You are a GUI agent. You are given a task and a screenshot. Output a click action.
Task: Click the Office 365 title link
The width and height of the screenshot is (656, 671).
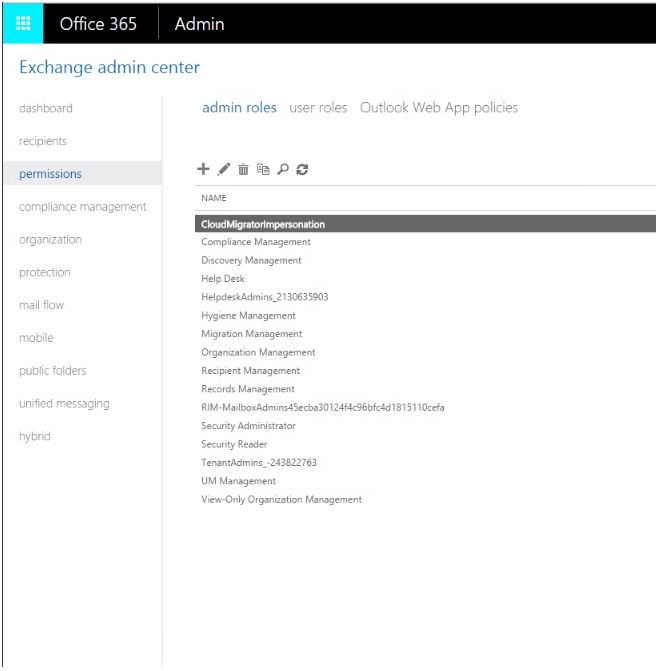(x=98, y=24)
